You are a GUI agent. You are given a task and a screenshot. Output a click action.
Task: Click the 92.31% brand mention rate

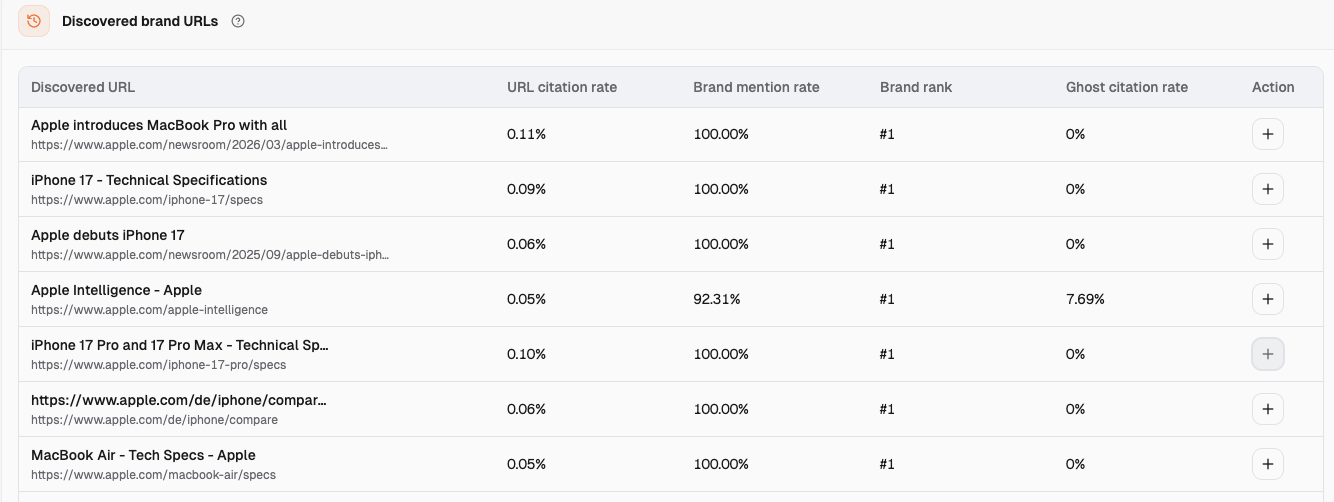[717, 299]
